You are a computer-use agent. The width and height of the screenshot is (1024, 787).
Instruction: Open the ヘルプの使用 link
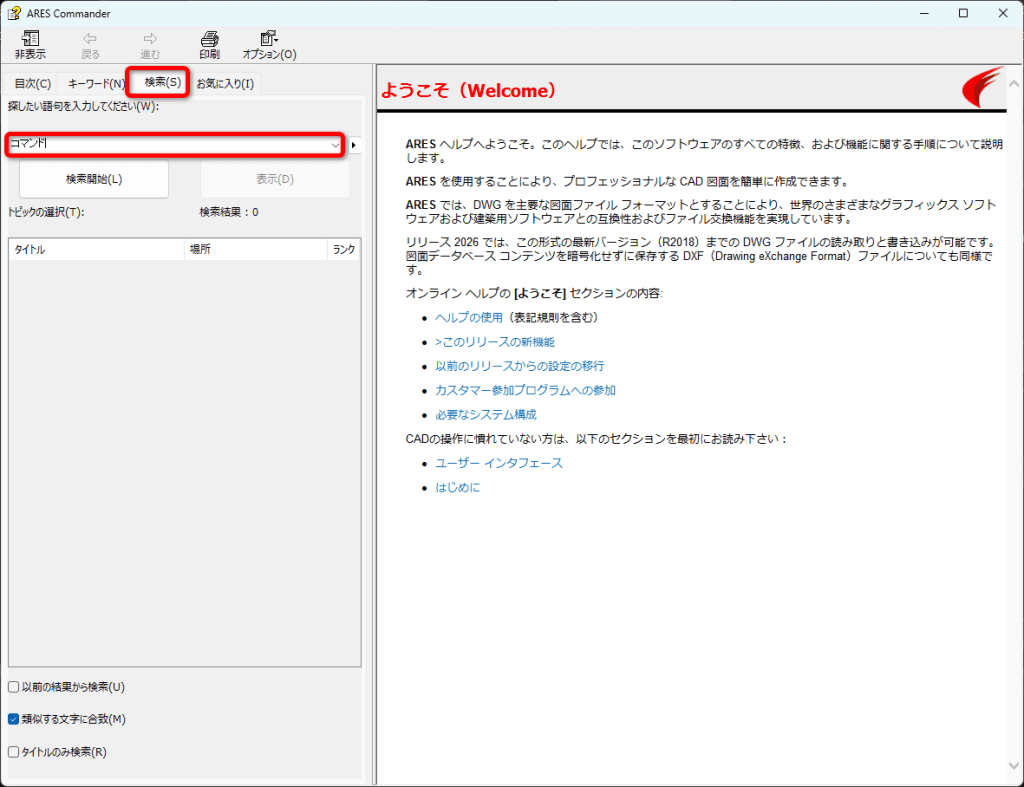pyautogui.click(x=469, y=317)
